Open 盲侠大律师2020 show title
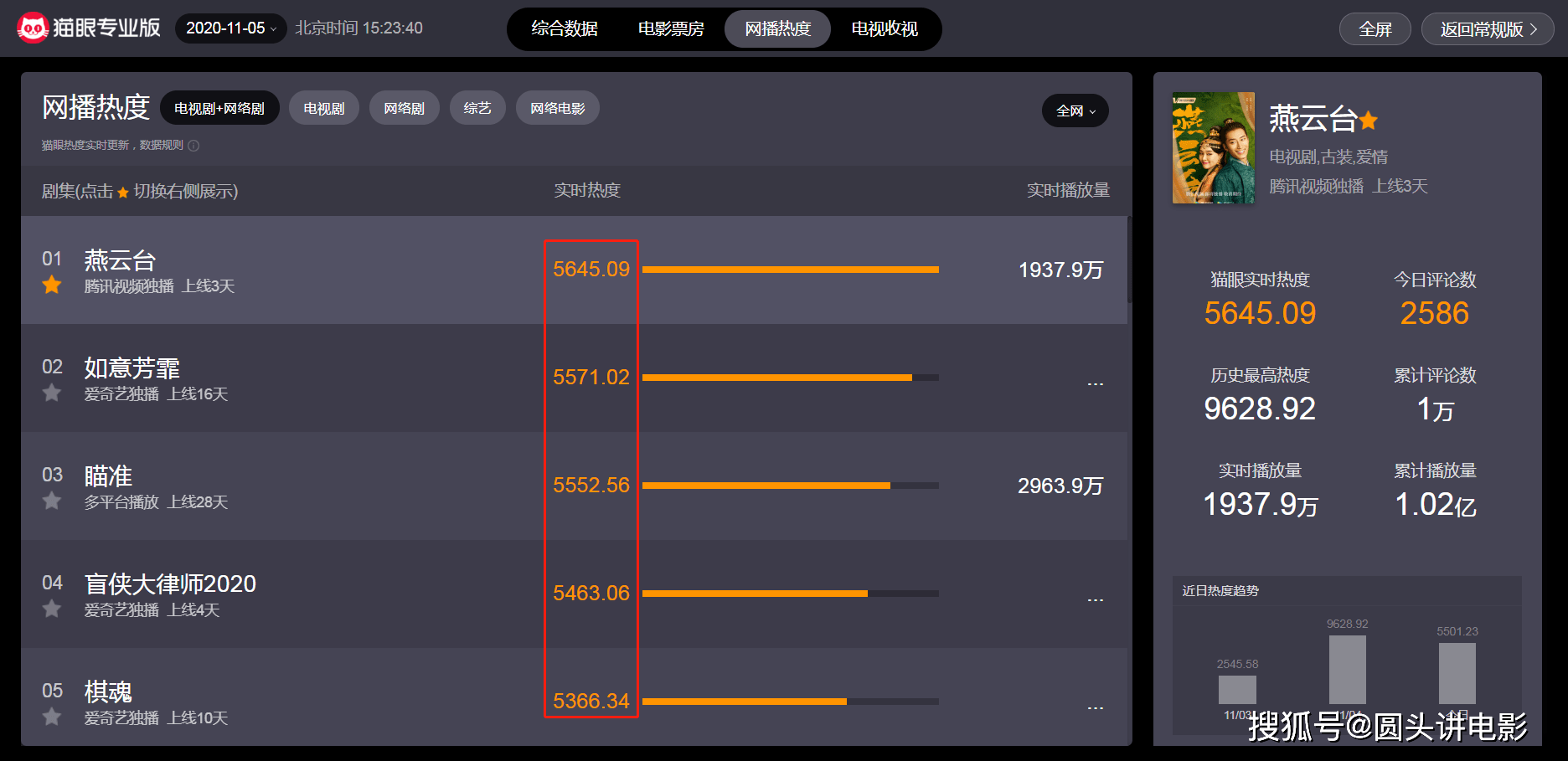This screenshot has height=761, width=1568. [170, 584]
